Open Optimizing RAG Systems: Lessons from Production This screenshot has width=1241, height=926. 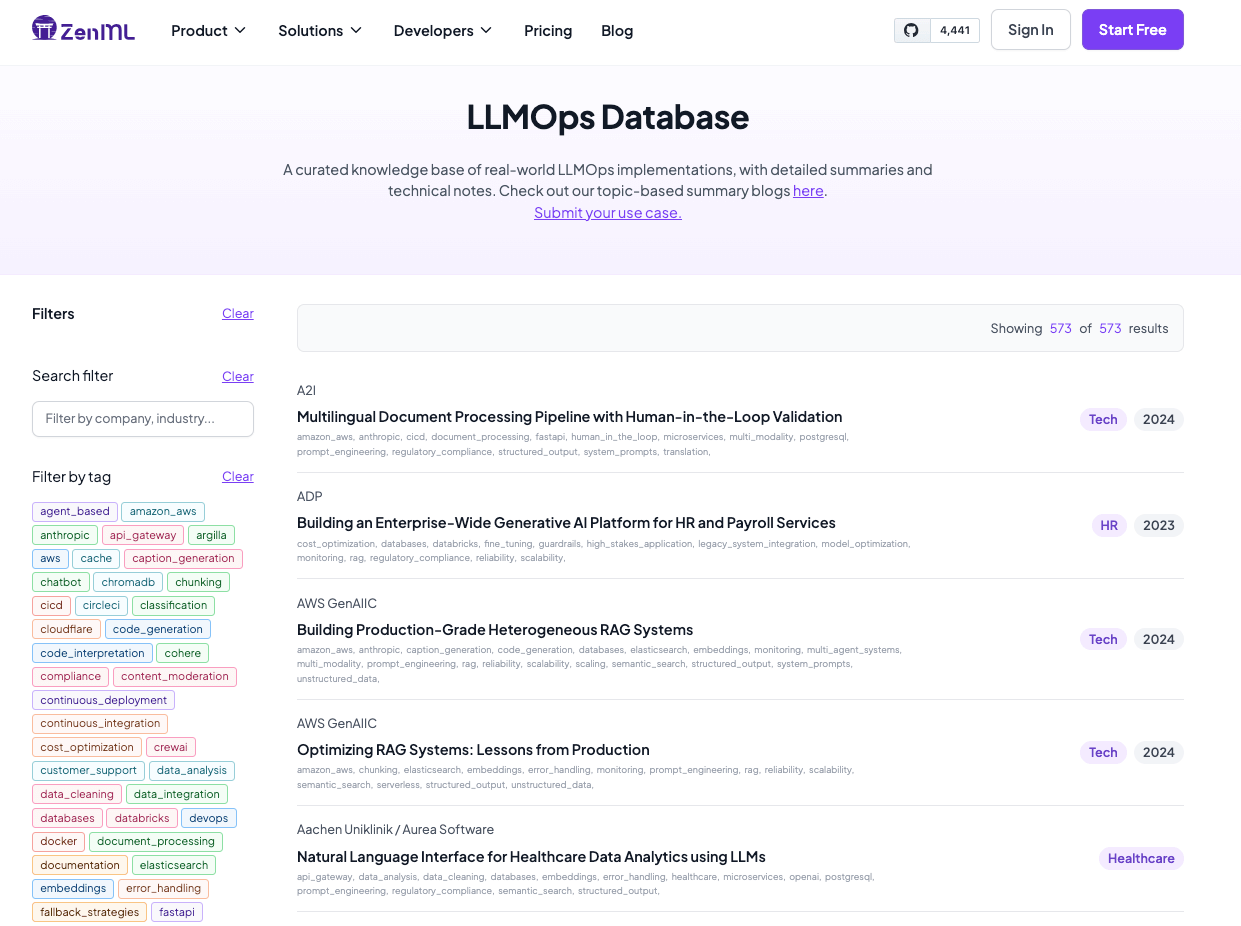click(x=473, y=750)
